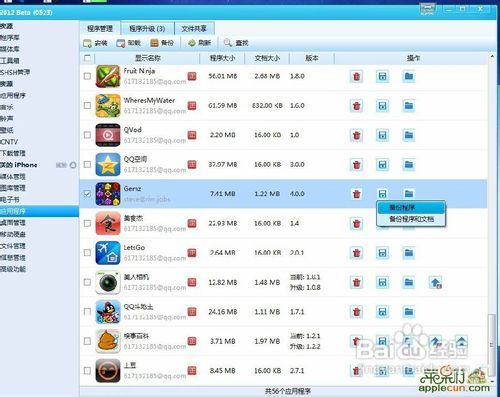Sort by the 版本 column header
Screen dimensions: 500x397
[x=312, y=58]
